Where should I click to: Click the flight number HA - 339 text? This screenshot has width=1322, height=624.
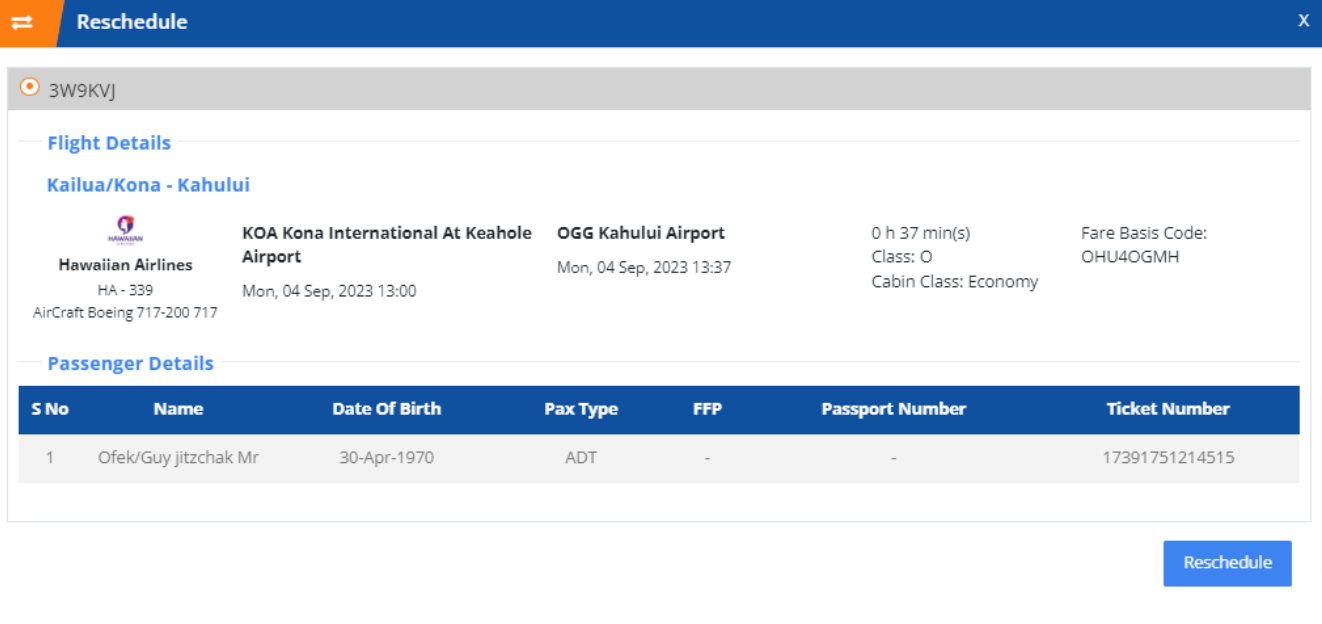click(124, 291)
